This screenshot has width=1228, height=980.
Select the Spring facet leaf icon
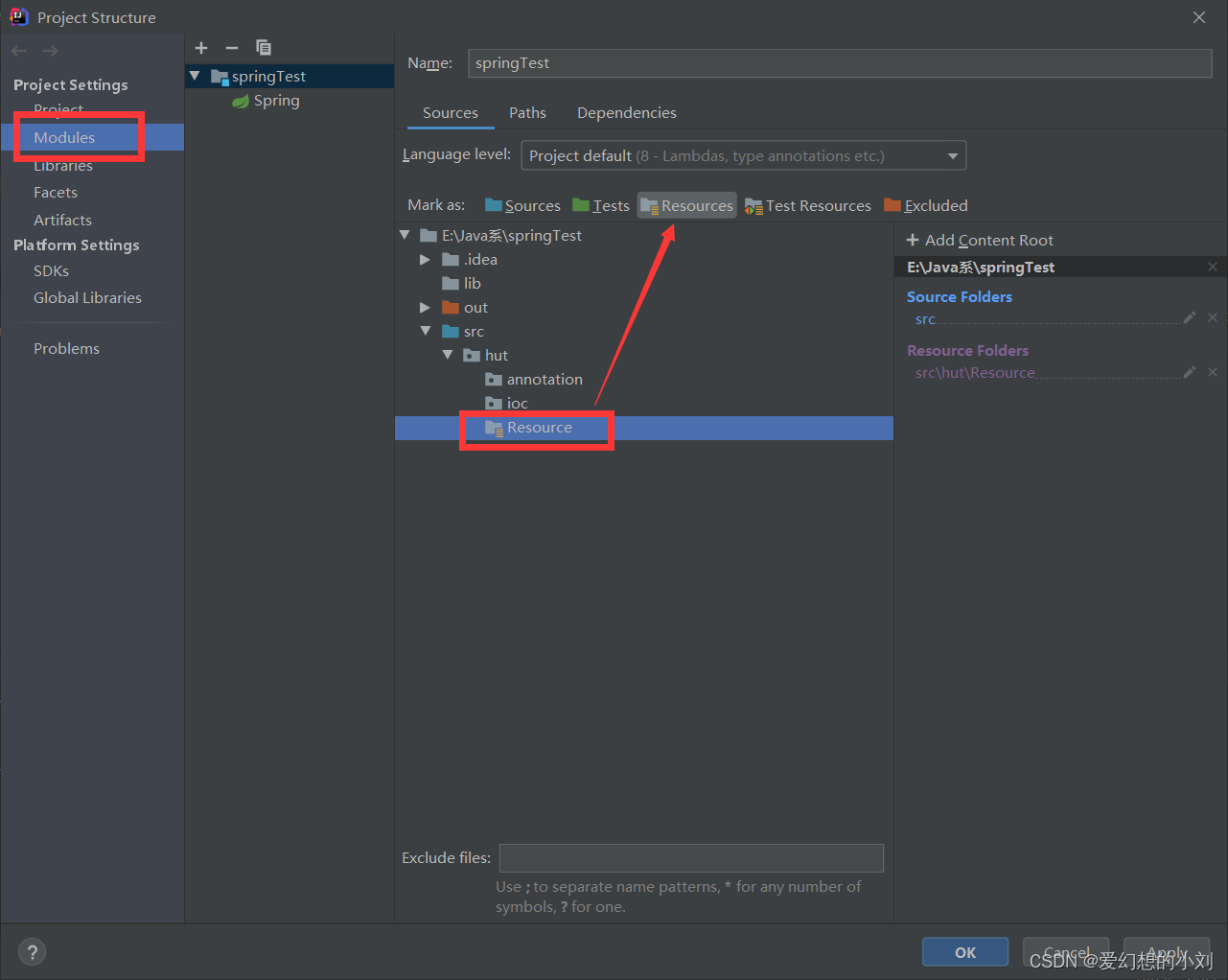tap(241, 101)
